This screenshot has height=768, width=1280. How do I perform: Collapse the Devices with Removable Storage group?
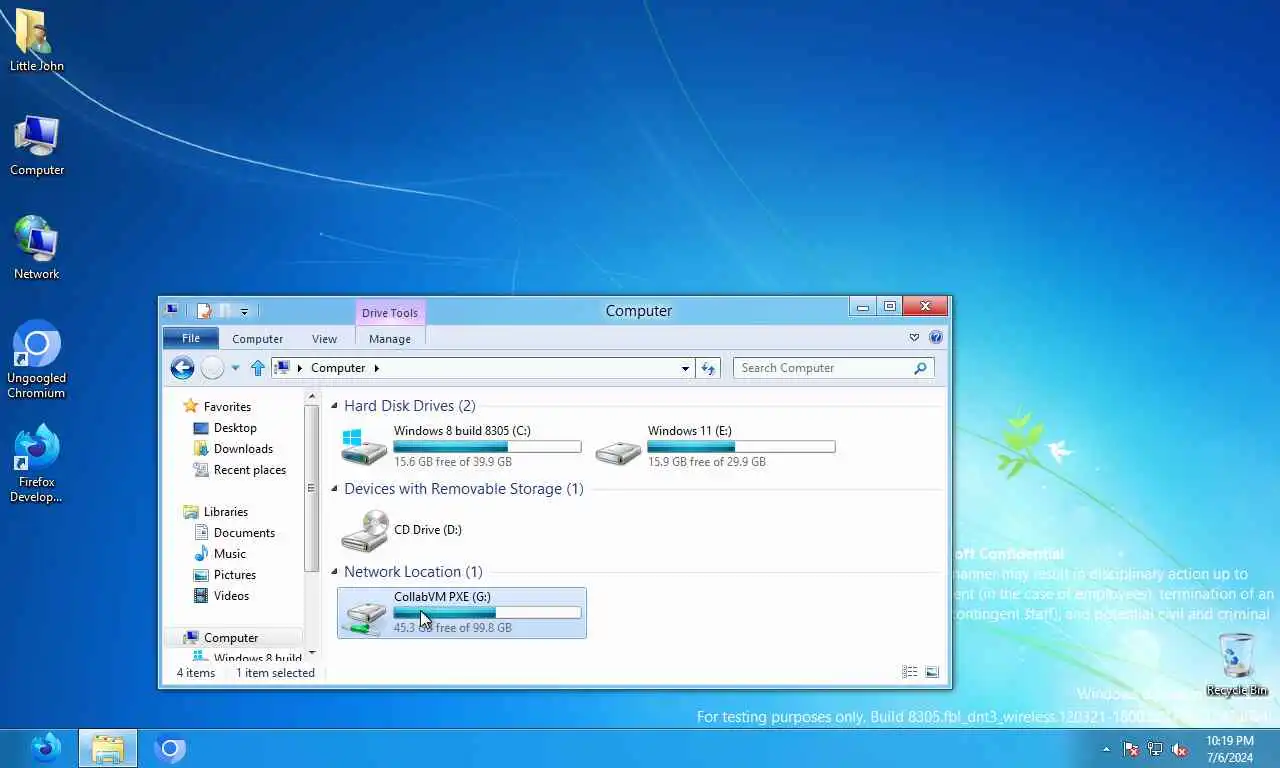tap(335, 489)
